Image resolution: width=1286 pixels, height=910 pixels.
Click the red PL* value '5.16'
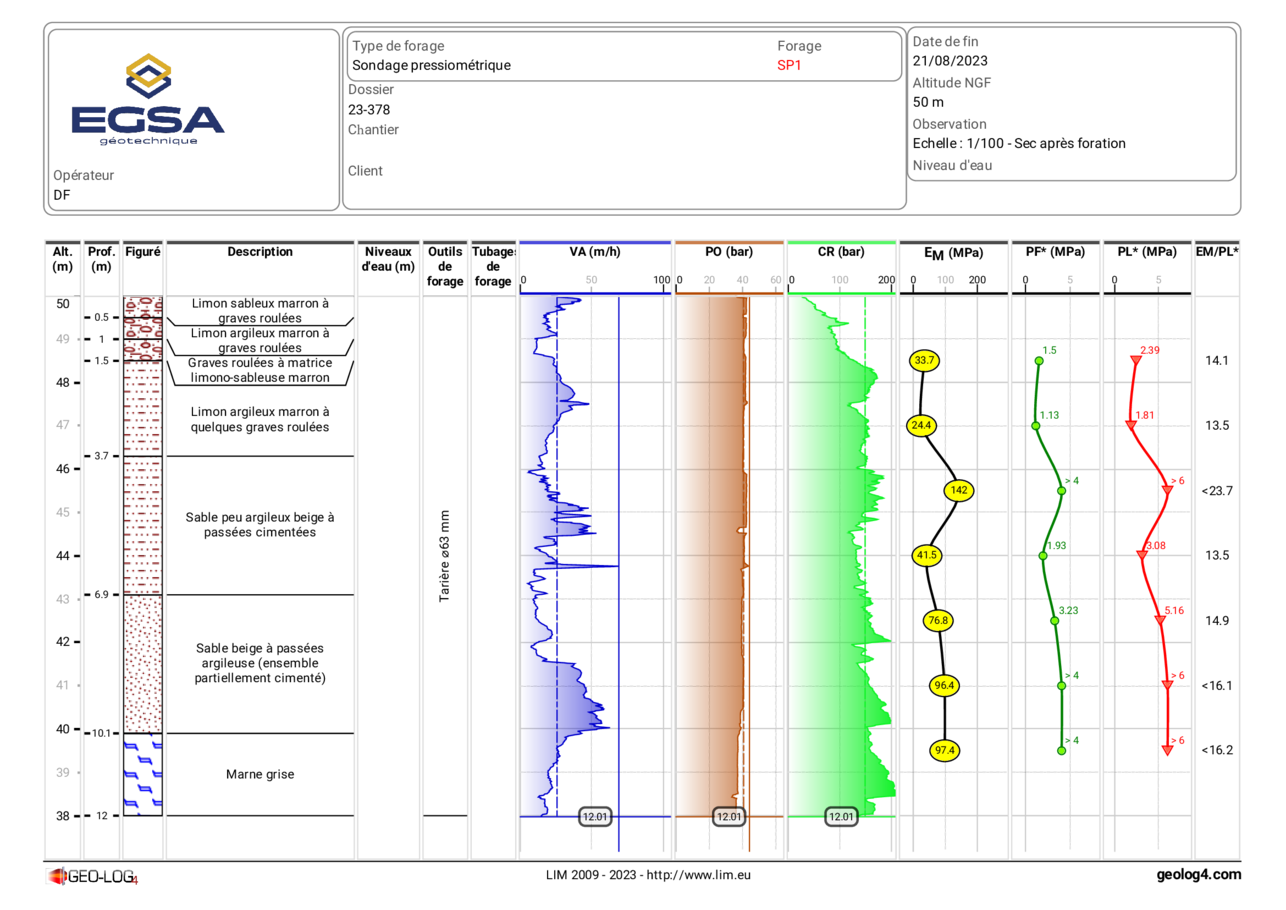pyautogui.click(x=1174, y=610)
